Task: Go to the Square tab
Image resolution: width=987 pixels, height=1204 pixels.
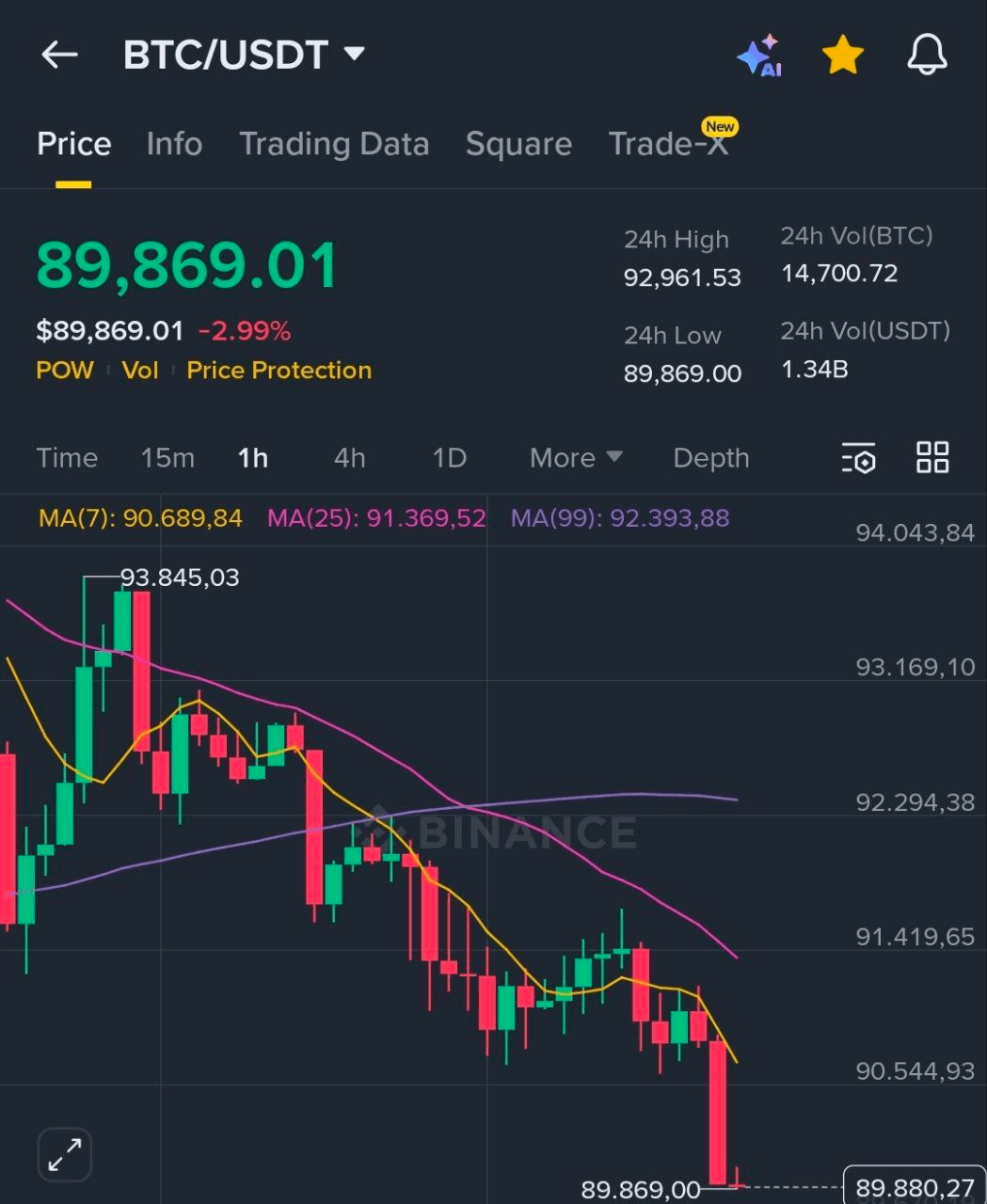Action: click(518, 144)
